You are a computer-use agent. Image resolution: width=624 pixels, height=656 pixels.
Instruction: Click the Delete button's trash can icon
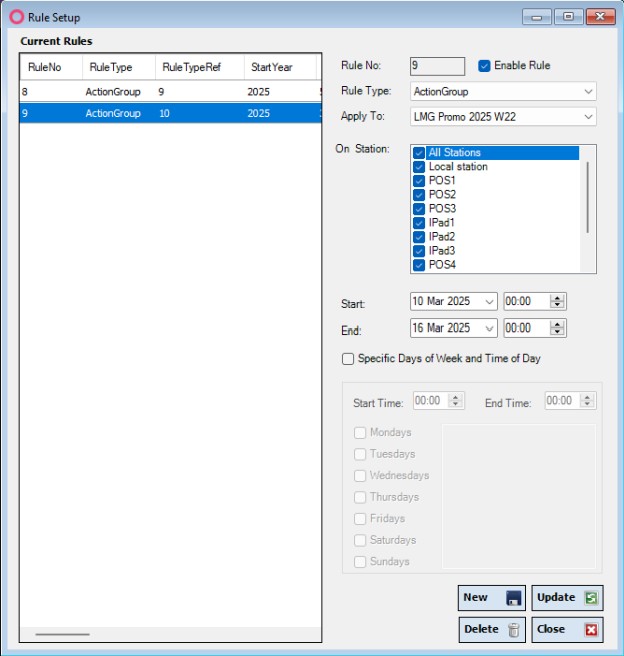coord(513,630)
